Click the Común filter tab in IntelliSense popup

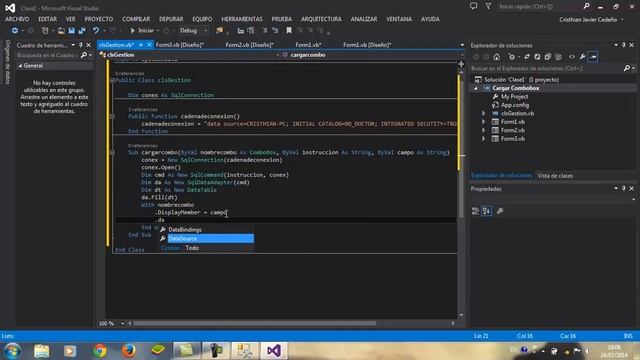click(x=170, y=248)
